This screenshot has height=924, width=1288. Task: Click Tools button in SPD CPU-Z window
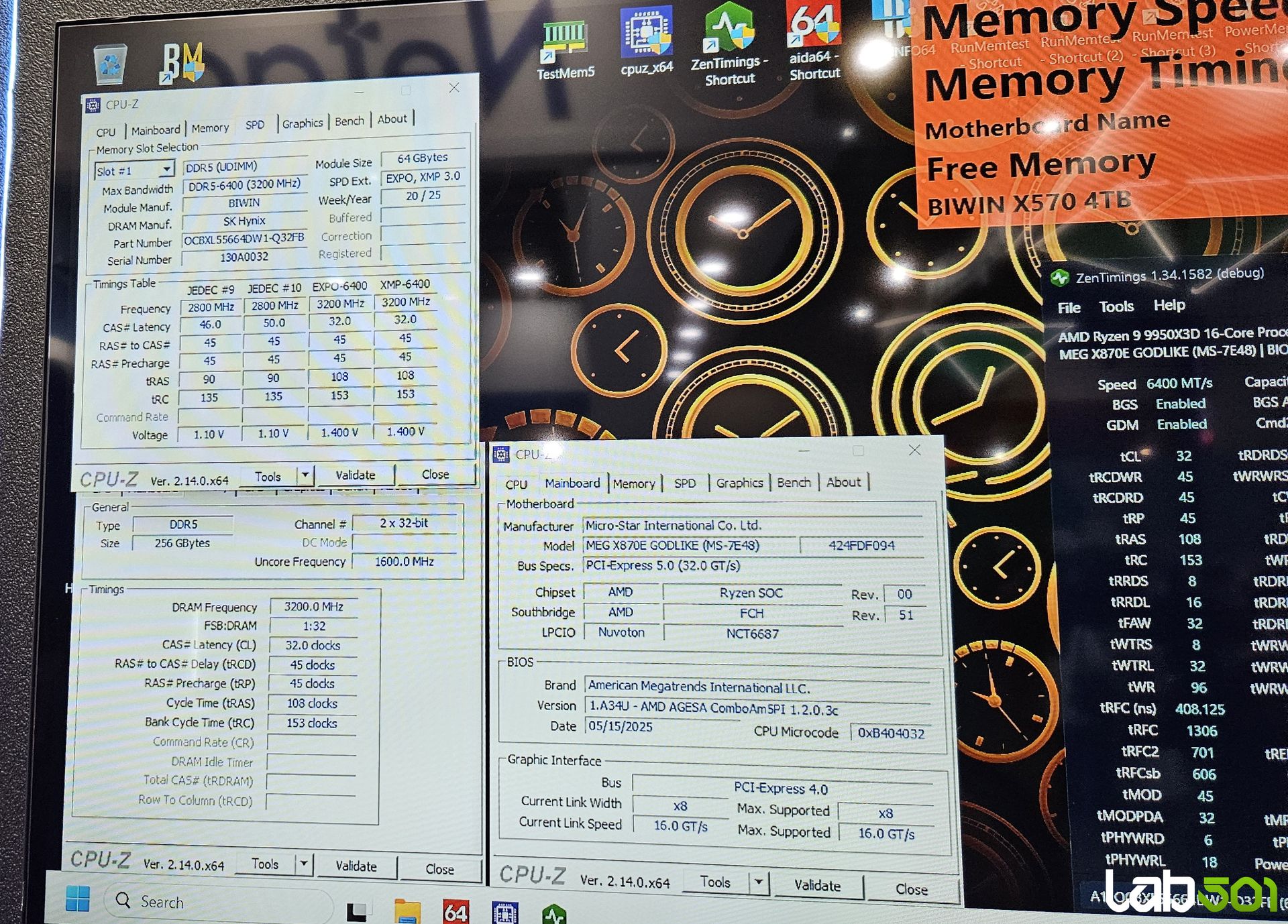(x=268, y=476)
